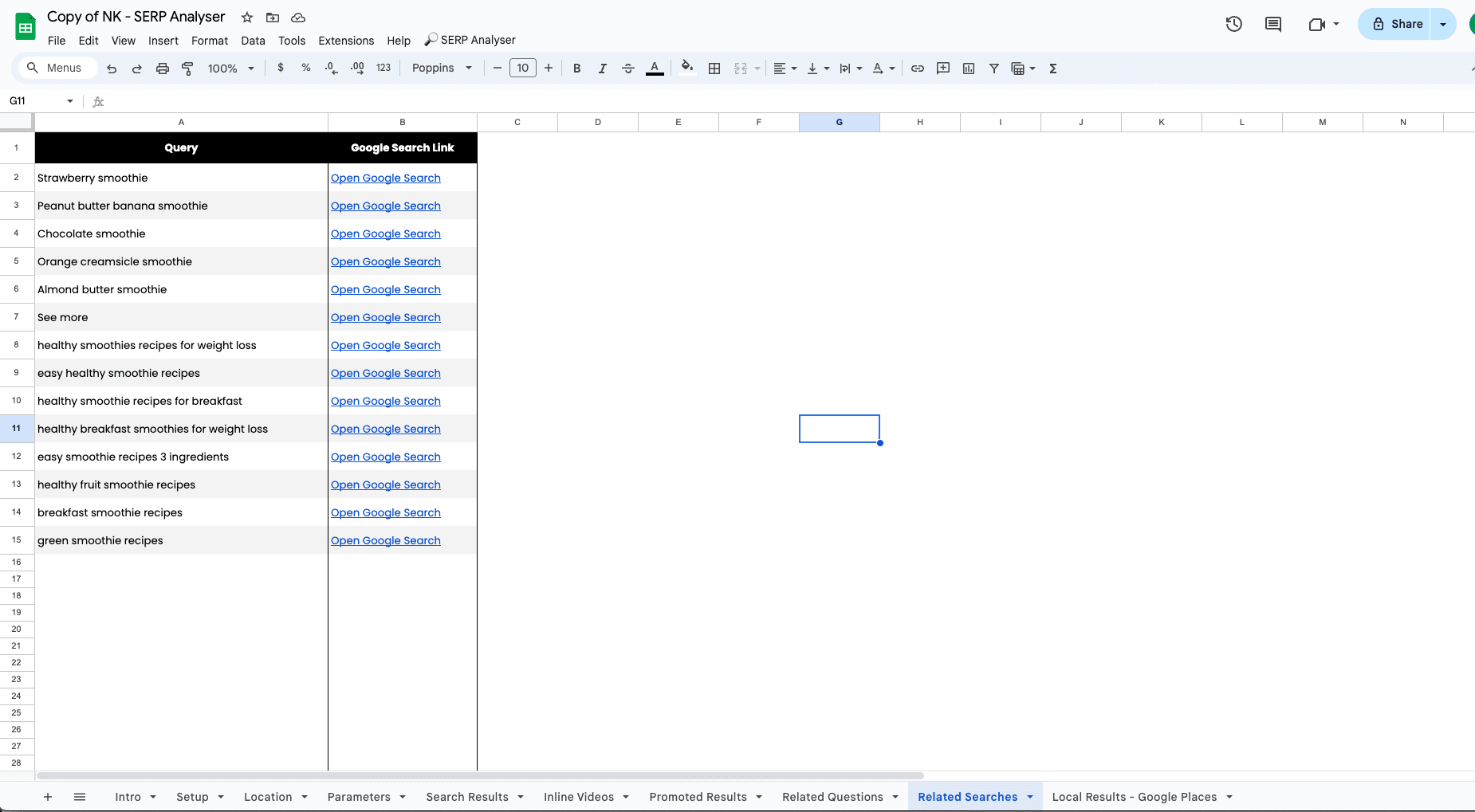Viewport: 1475px width, 812px height.
Task: Apply strikethrough formatting
Action: (629, 68)
